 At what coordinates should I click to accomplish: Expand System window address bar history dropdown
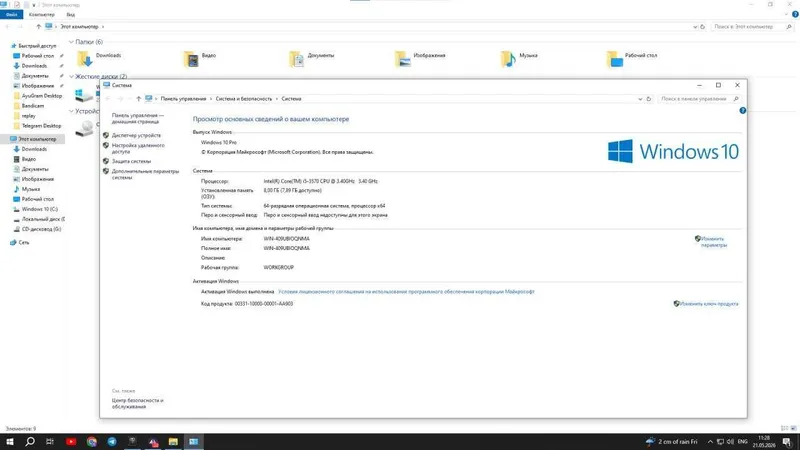click(640, 99)
